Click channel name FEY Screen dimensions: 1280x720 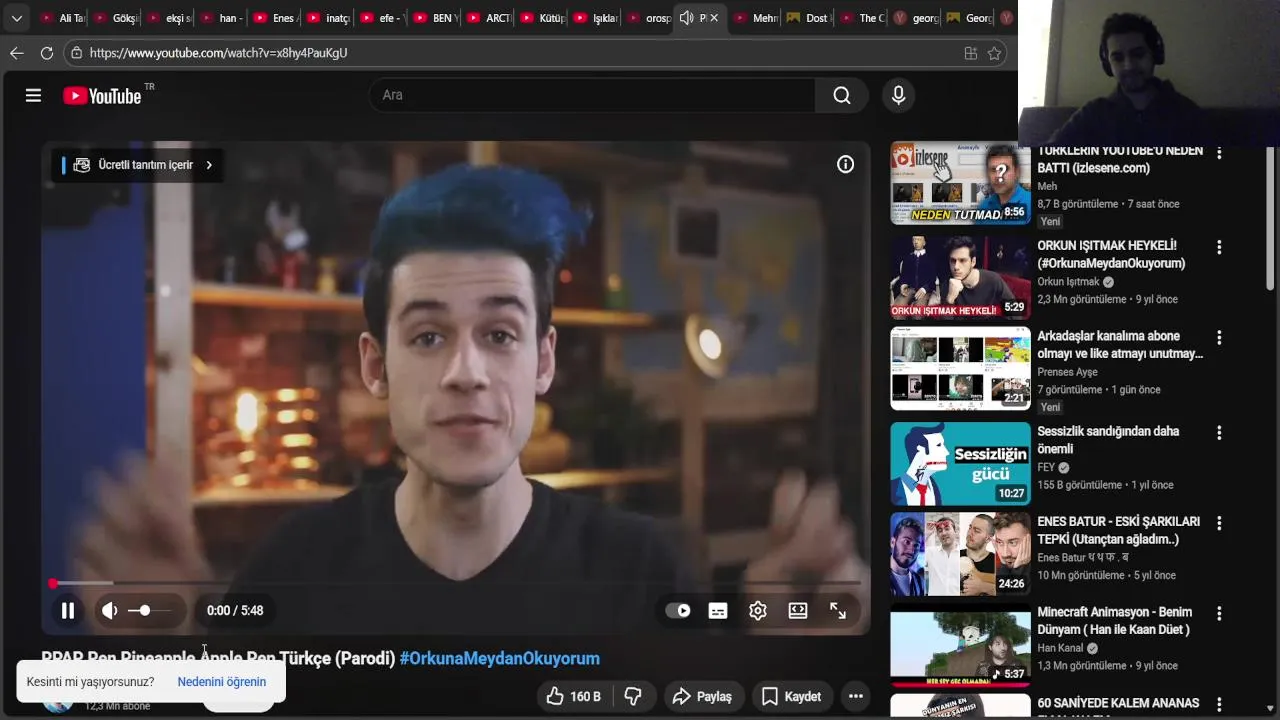pyautogui.click(x=1046, y=467)
